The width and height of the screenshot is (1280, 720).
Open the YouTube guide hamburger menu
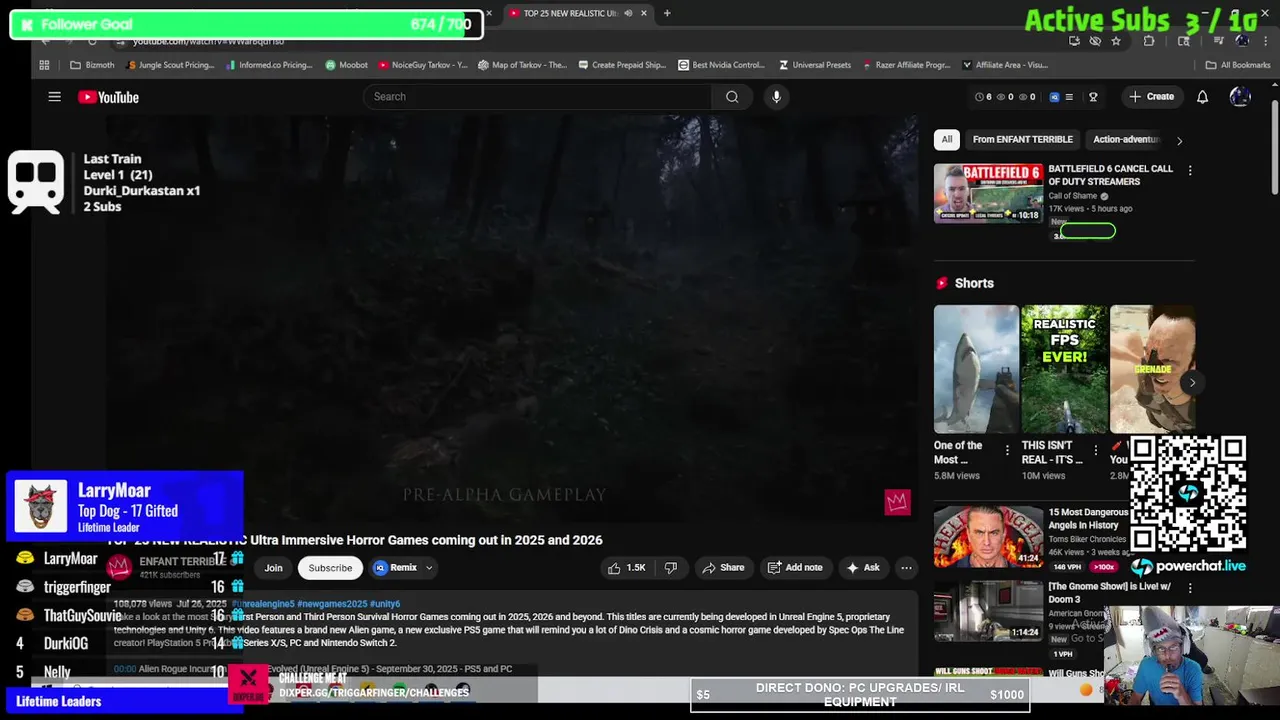[x=55, y=97]
